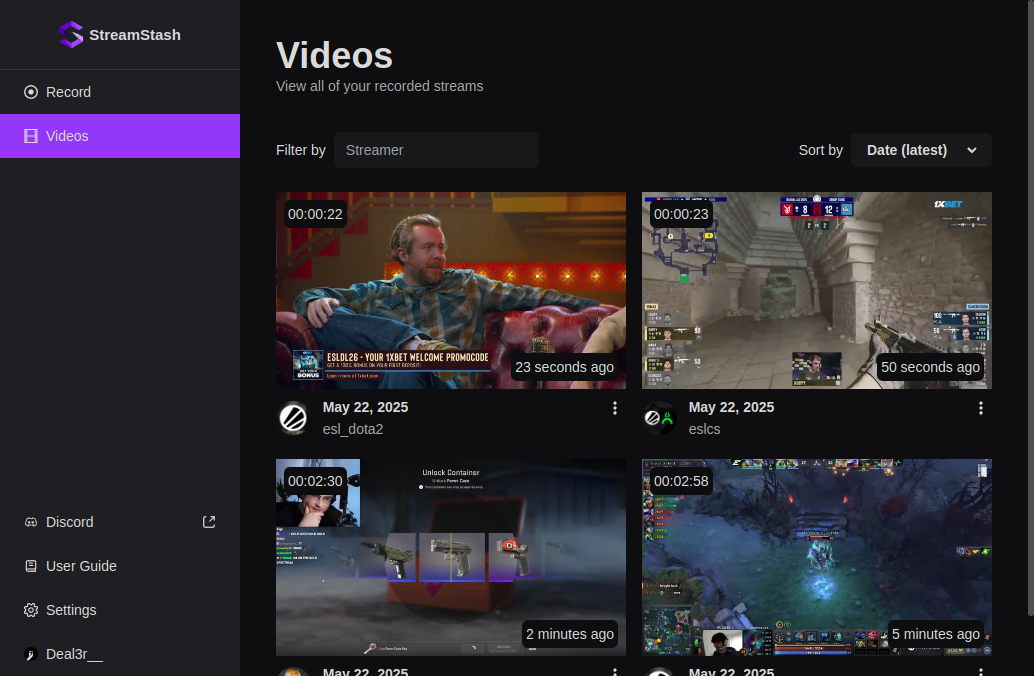Click the Videos page heading

coord(334,55)
